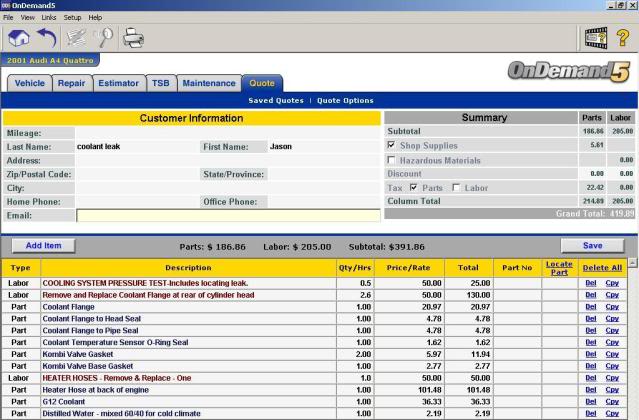Click Qty 2.00 in Kombi Valve Gasket row
Screen dimensions: 639x420
[363, 354]
